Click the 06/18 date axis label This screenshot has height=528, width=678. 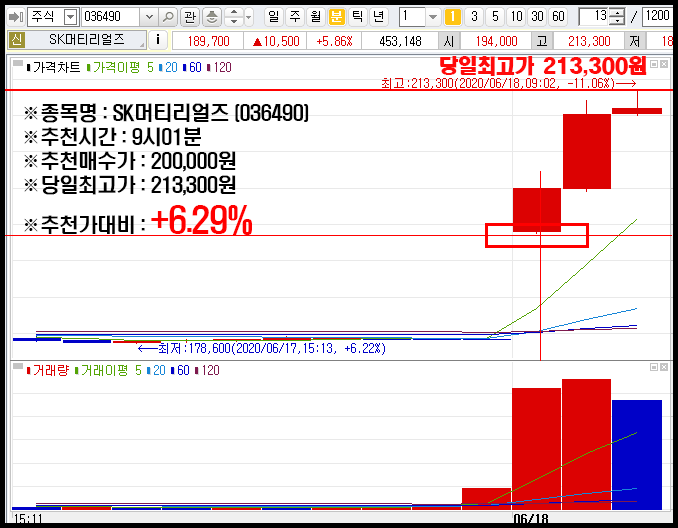click(531, 518)
